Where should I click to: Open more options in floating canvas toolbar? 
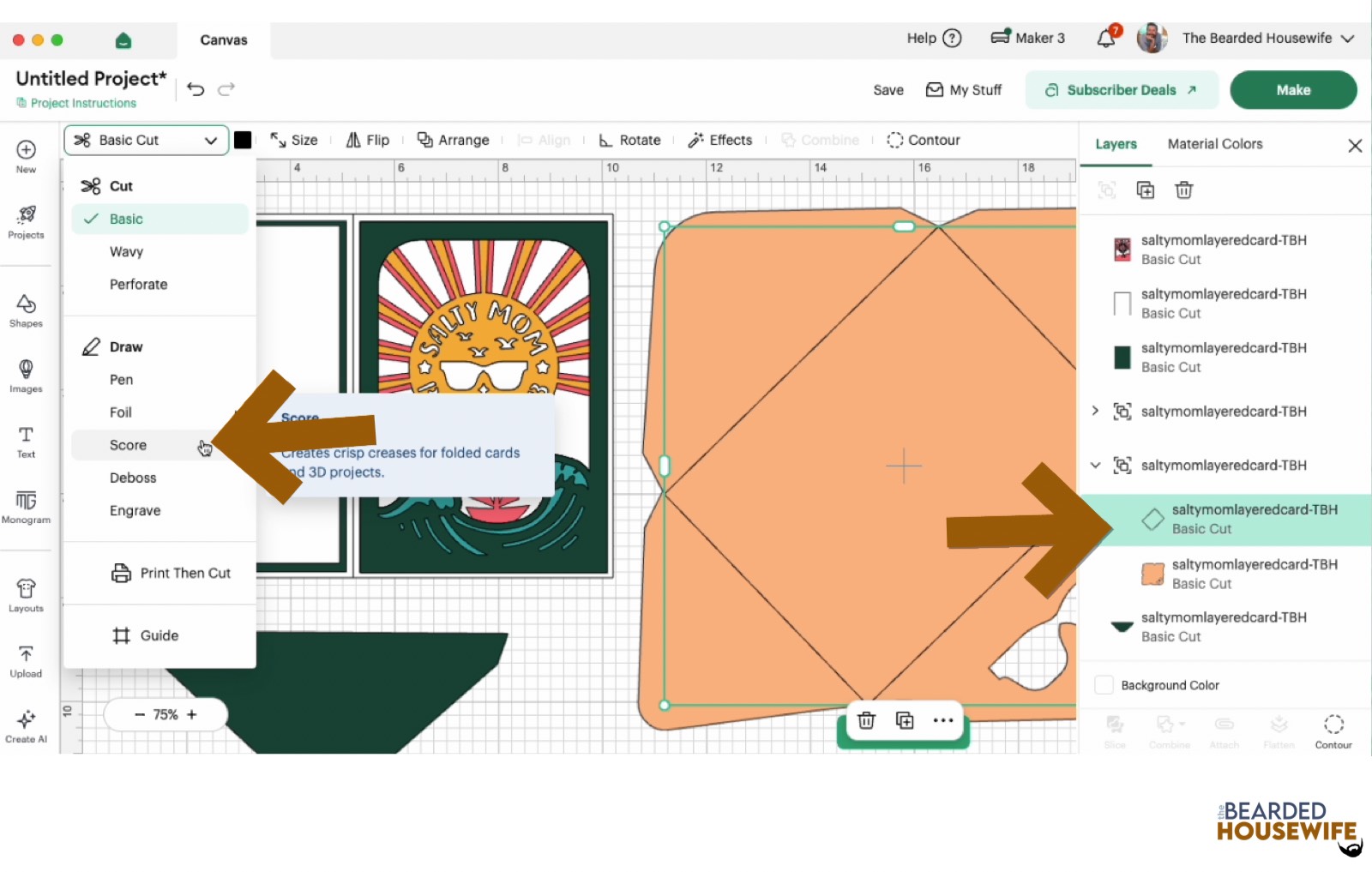[943, 720]
